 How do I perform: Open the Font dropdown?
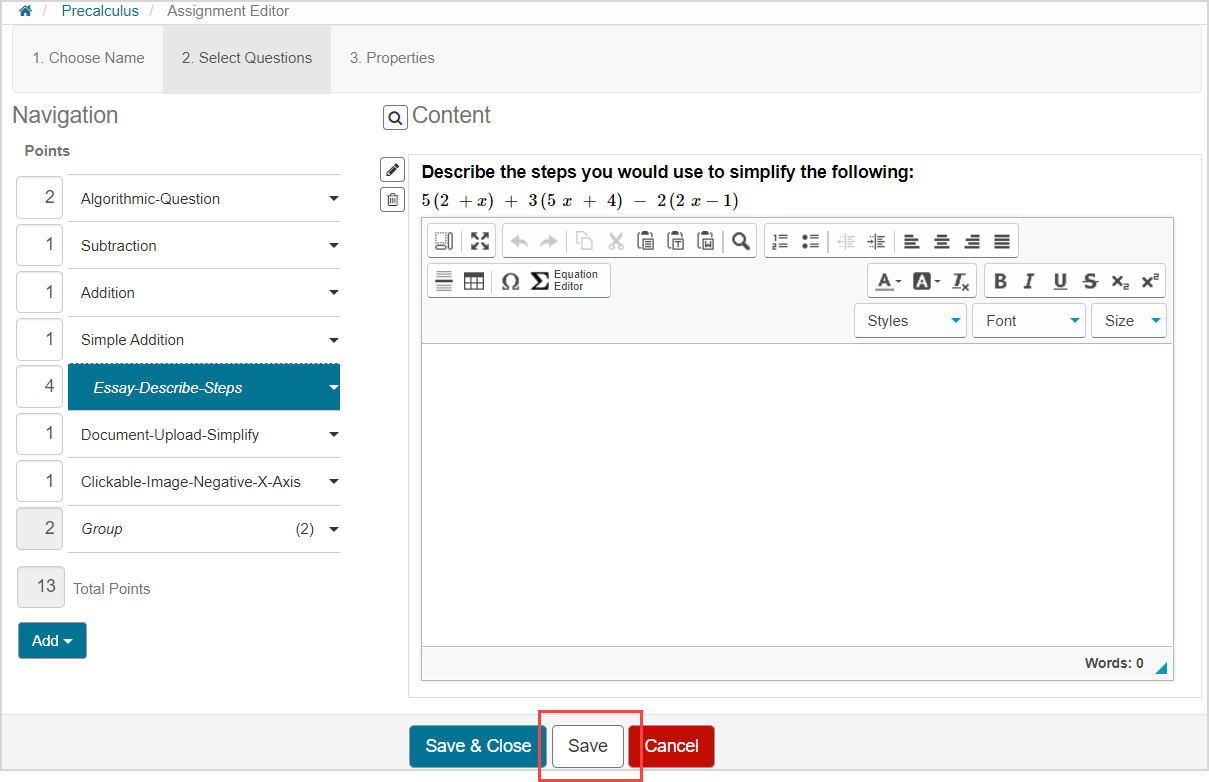tap(1028, 321)
